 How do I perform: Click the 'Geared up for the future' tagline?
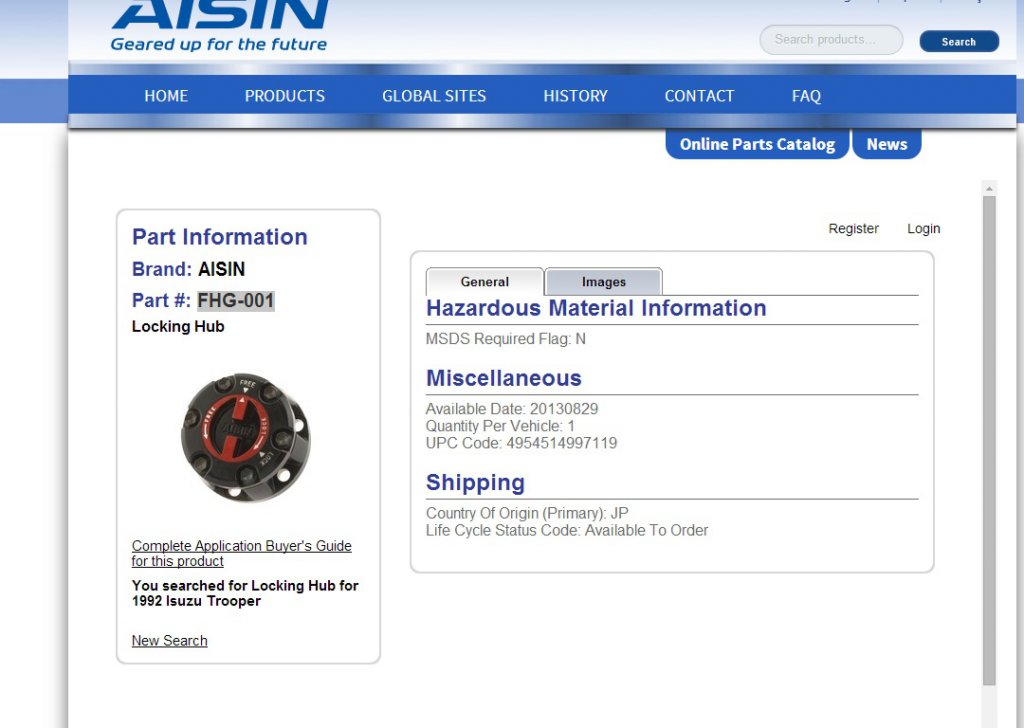coord(218,44)
